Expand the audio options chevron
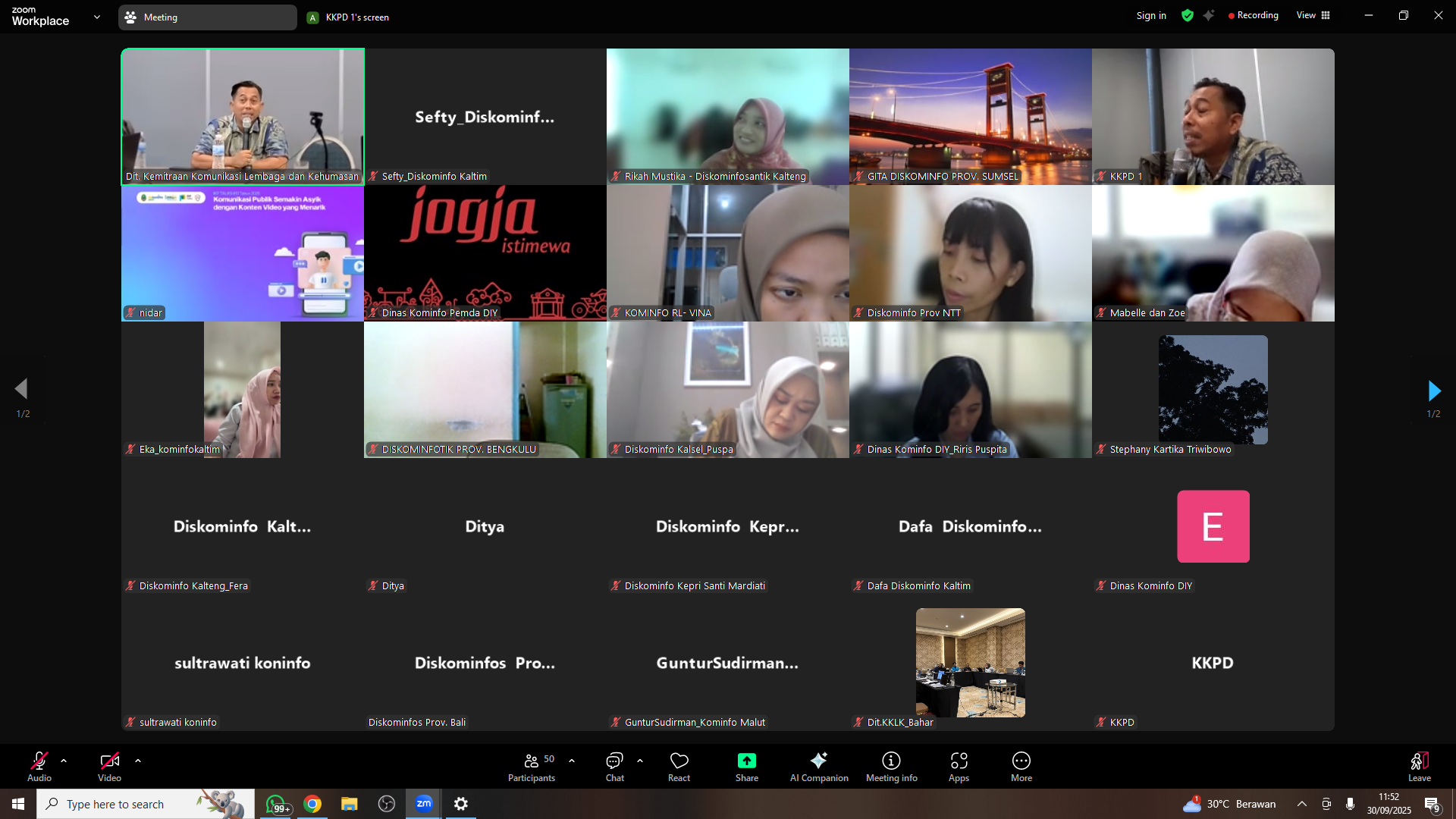This screenshot has width=1456, height=819. pyautogui.click(x=64, y=760)
